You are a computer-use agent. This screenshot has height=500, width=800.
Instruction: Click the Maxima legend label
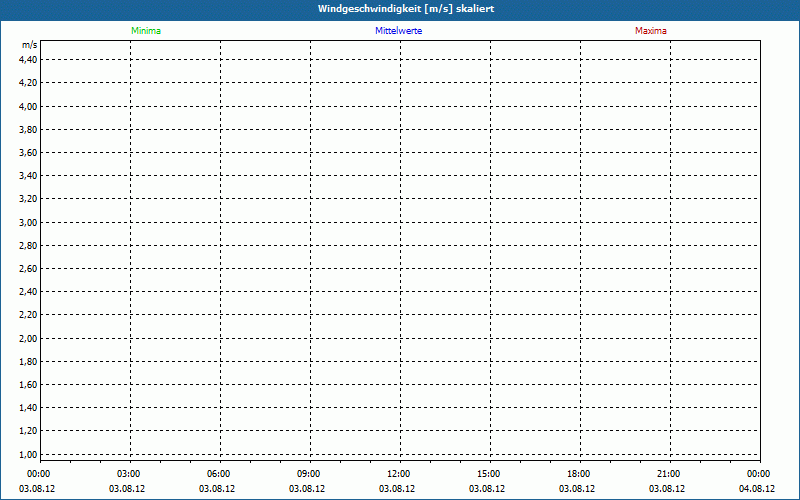point(650,31)
